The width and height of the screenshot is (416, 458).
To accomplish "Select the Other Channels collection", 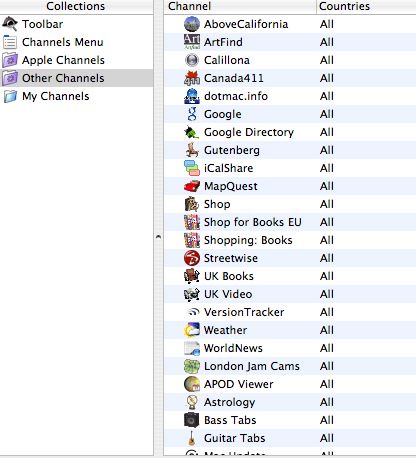I will (77, 78).
